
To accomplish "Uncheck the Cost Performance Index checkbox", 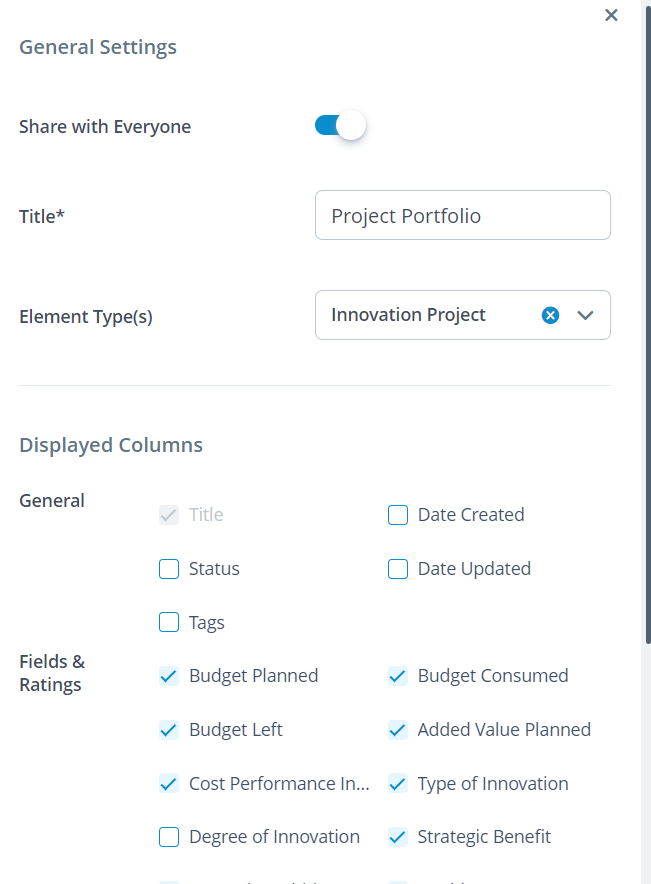I will click(x=169, y=784).
